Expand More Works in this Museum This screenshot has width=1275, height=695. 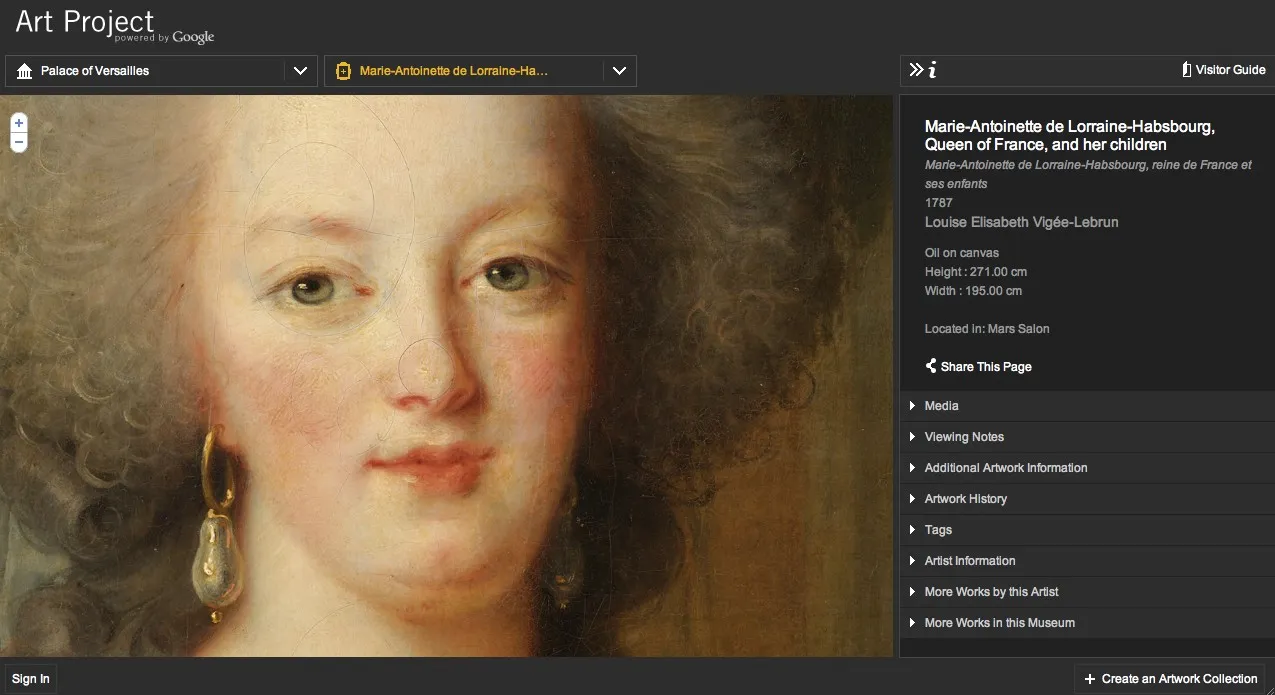[1087, 623]
